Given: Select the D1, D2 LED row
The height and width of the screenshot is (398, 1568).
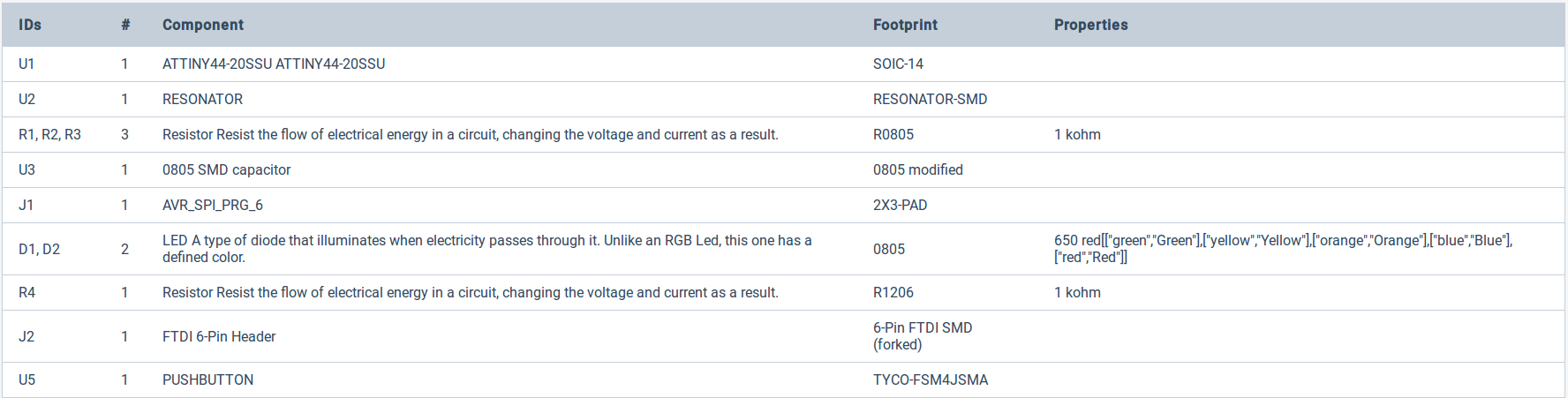Looking at the screenshot, I should (784, 249).
